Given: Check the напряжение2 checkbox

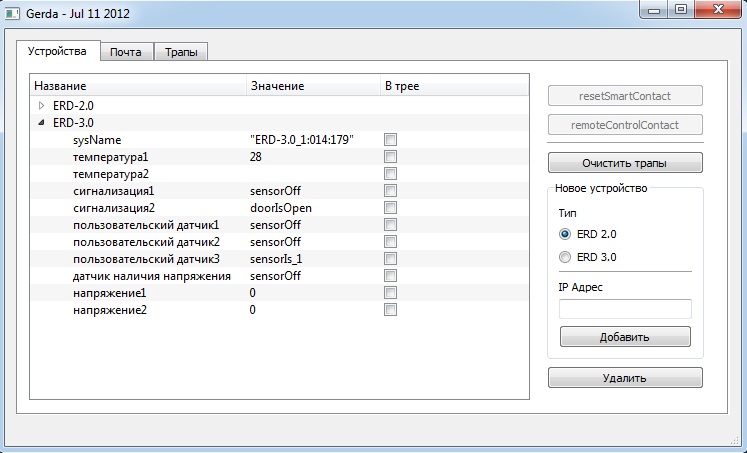Looking at the screenshot, I should click(391, 310).
